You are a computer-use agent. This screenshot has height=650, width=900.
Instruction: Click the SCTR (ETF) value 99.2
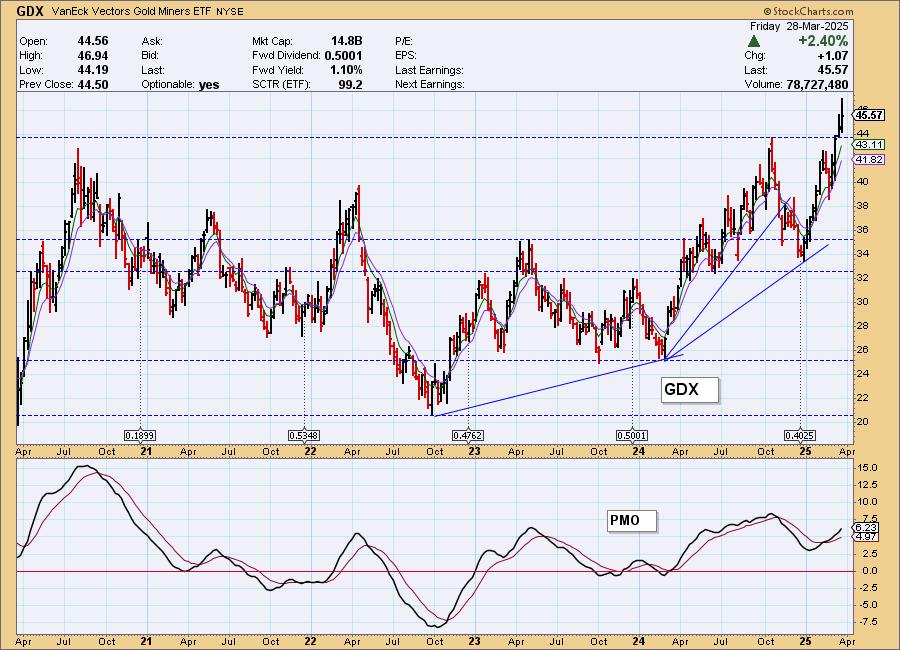click(350, 84)
